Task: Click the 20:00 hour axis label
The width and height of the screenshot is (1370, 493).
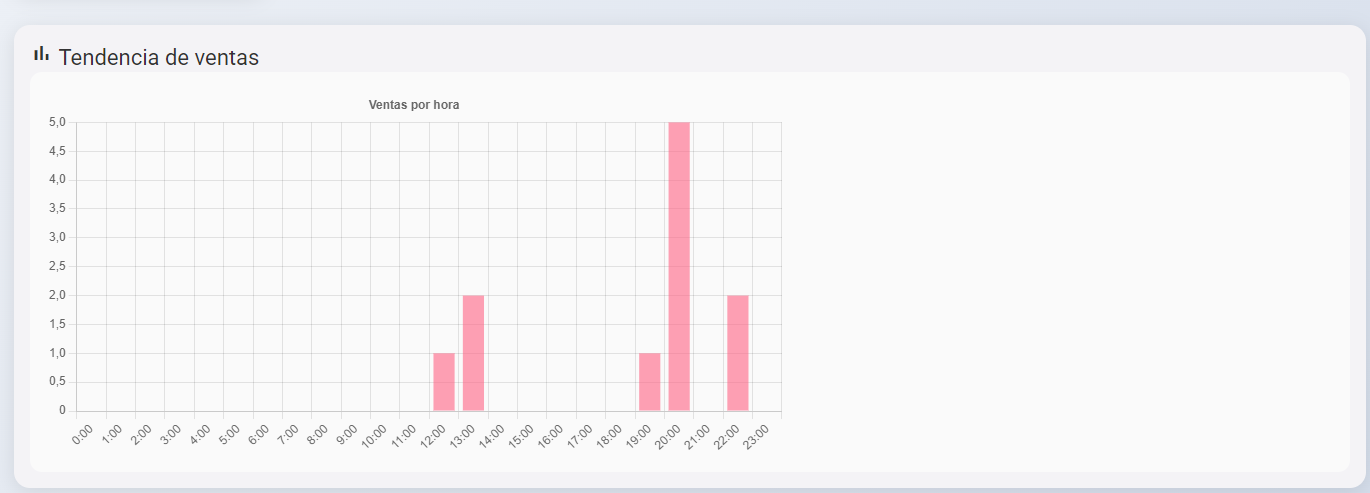Action: [x=669, y=437]
